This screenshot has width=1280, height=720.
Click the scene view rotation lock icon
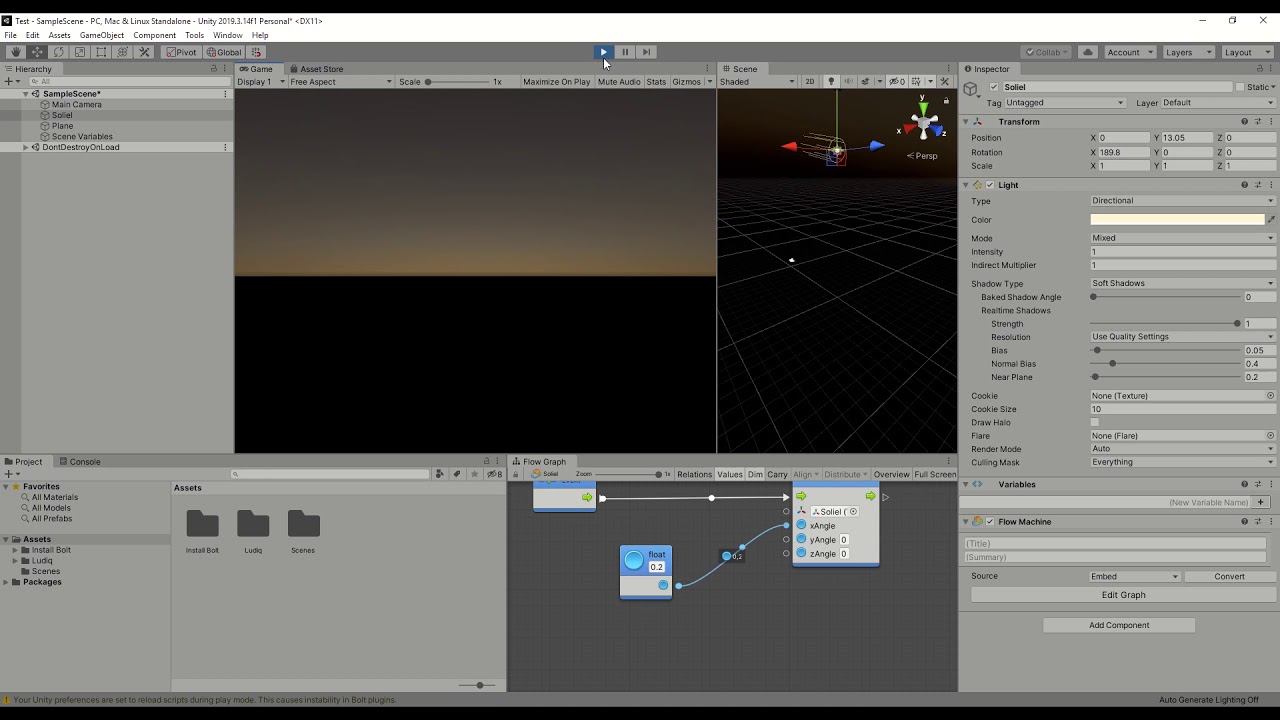click(946, 100)
